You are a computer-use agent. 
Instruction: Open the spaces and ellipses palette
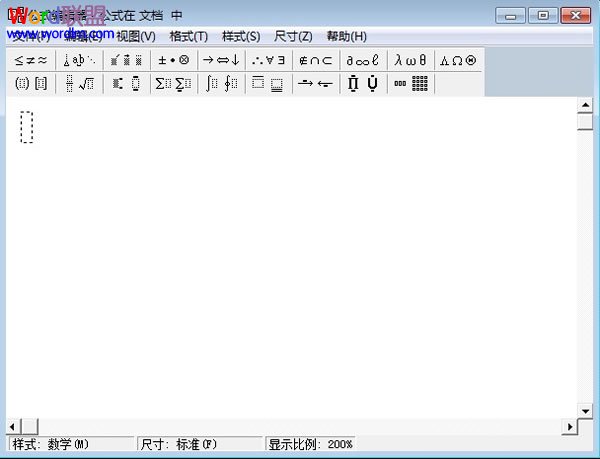pos(79,60)
